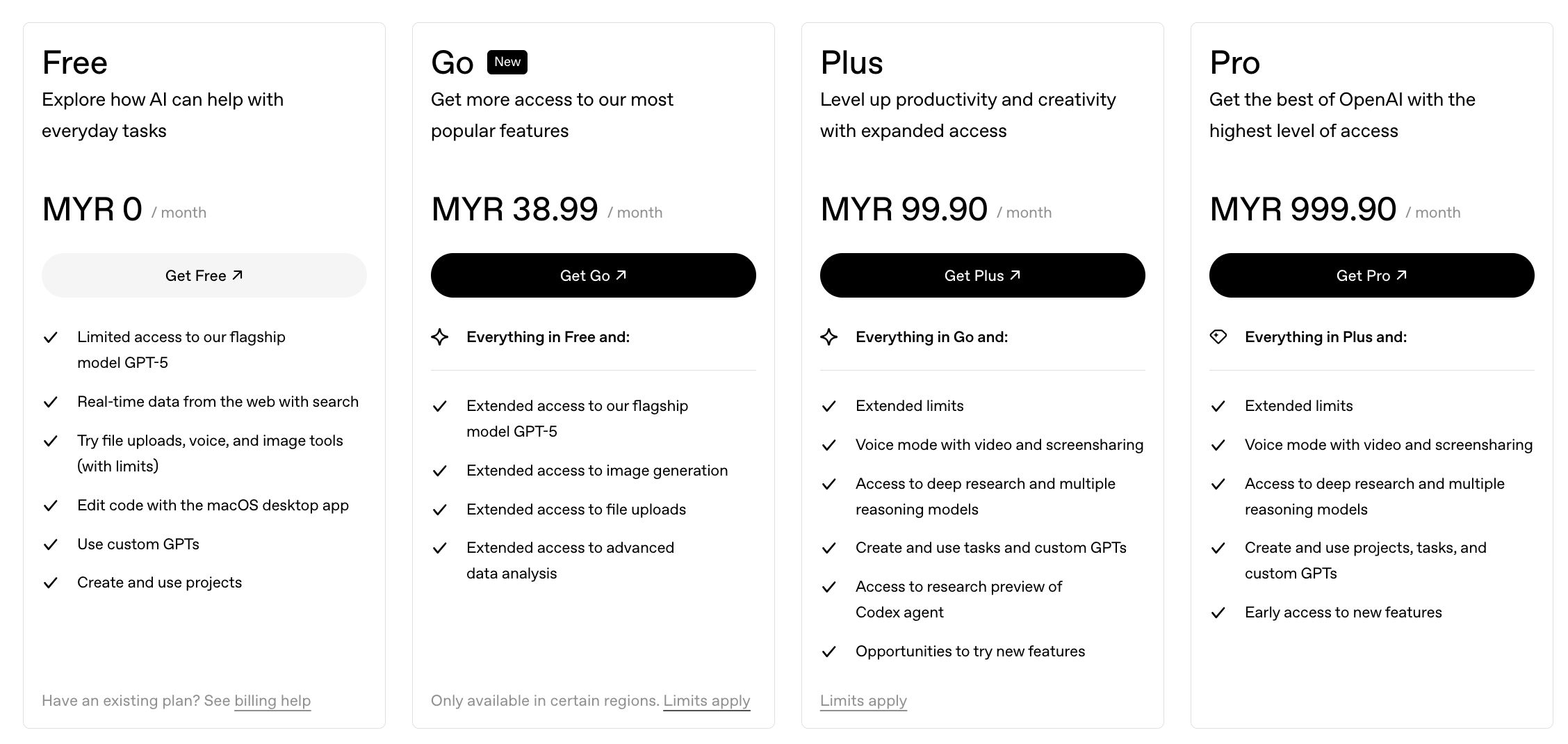Click tag icon beside Everything in Plus
1568x744 pixels.
(x=1218, y=337)
